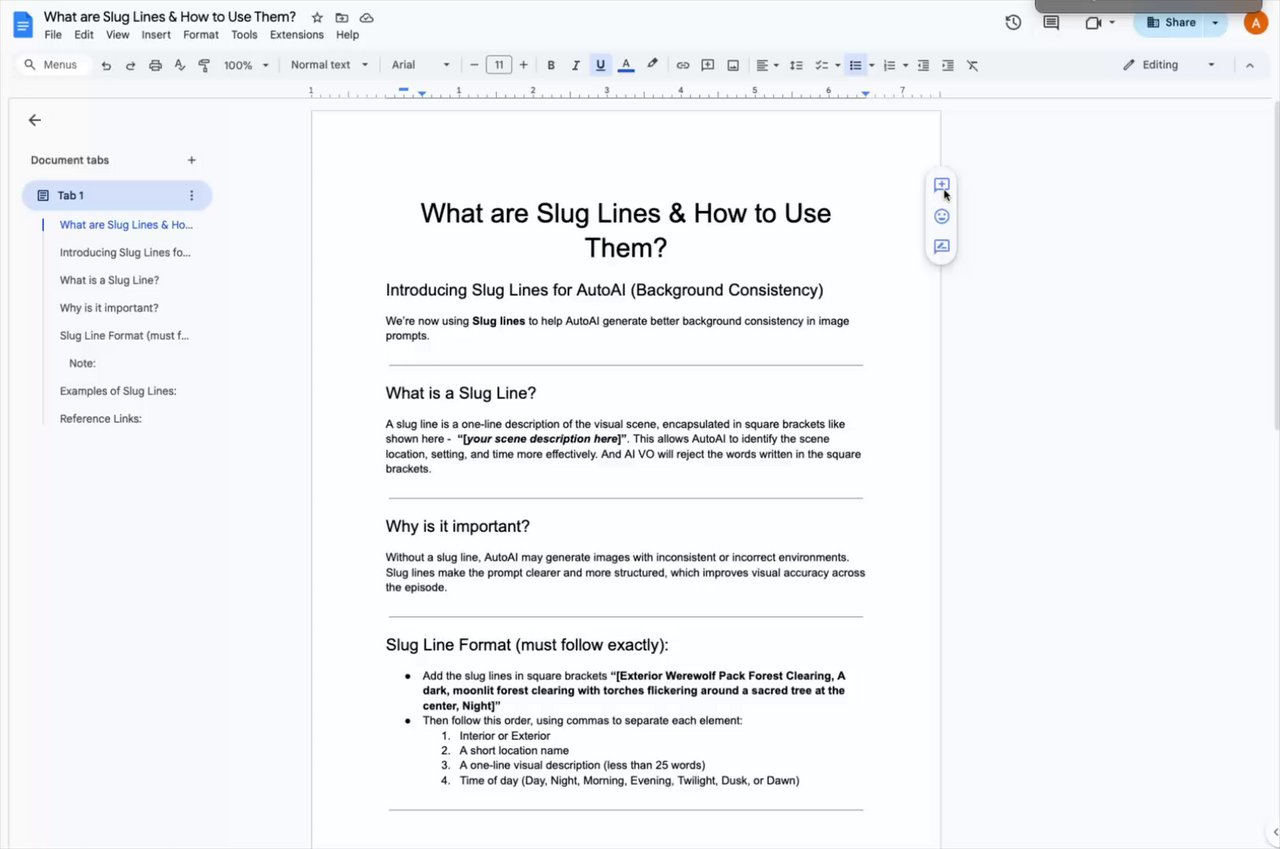Open the Insert menu

point(156,35)
